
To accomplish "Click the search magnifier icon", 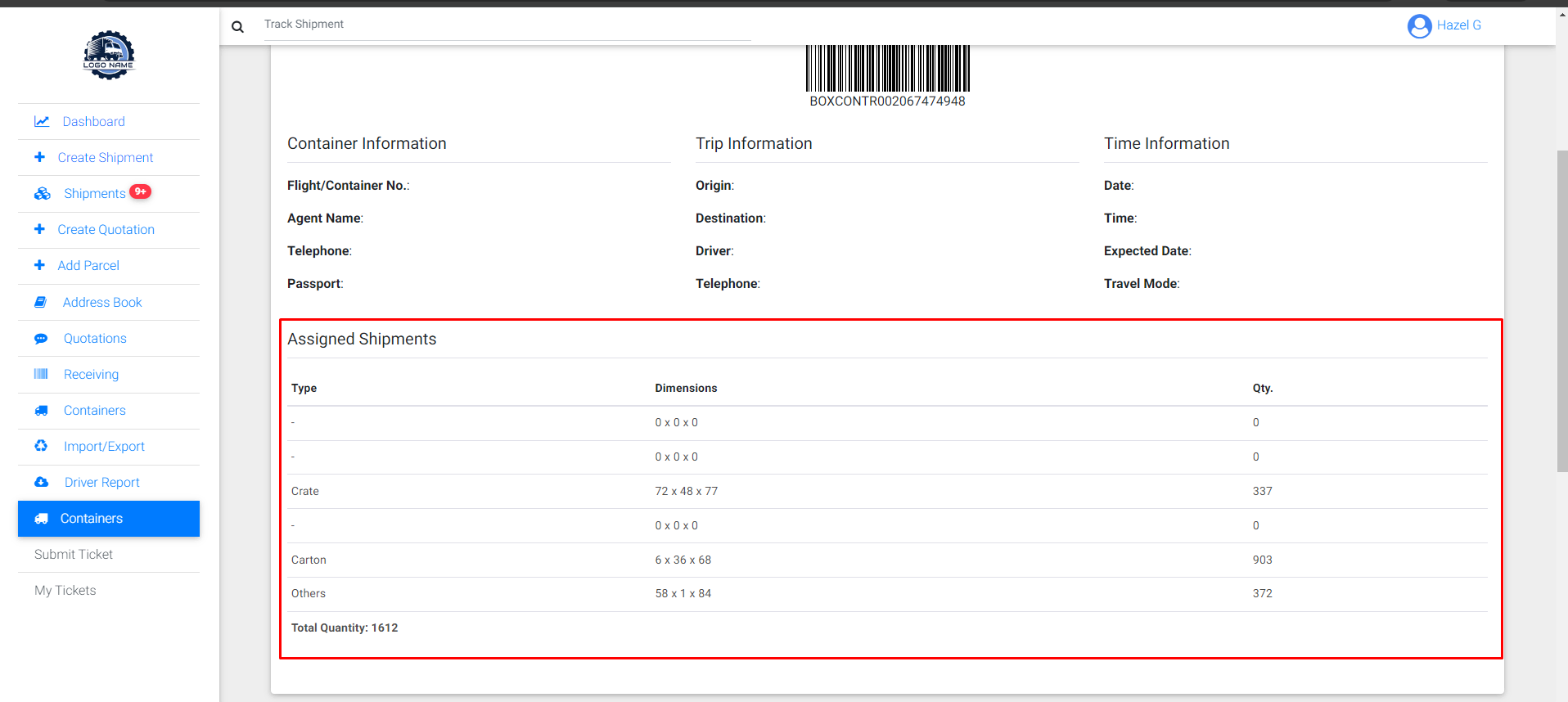I will point(237,27).
